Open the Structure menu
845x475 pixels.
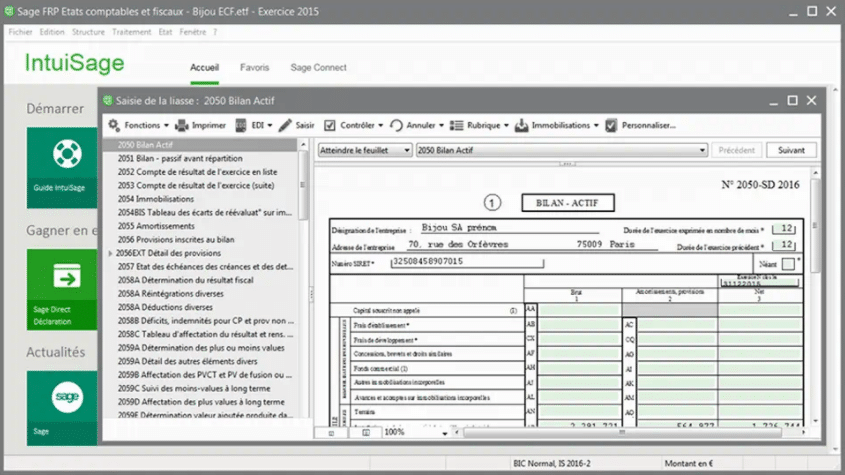(88, 32)
